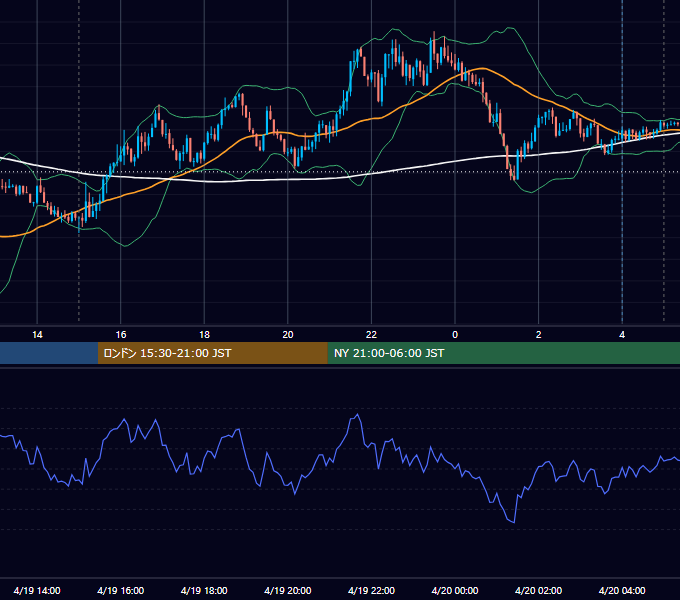This screenshot has height=600, width=680.
Task: Select the NY 21:00-06:00 JST session band
Action: [503, 353]
